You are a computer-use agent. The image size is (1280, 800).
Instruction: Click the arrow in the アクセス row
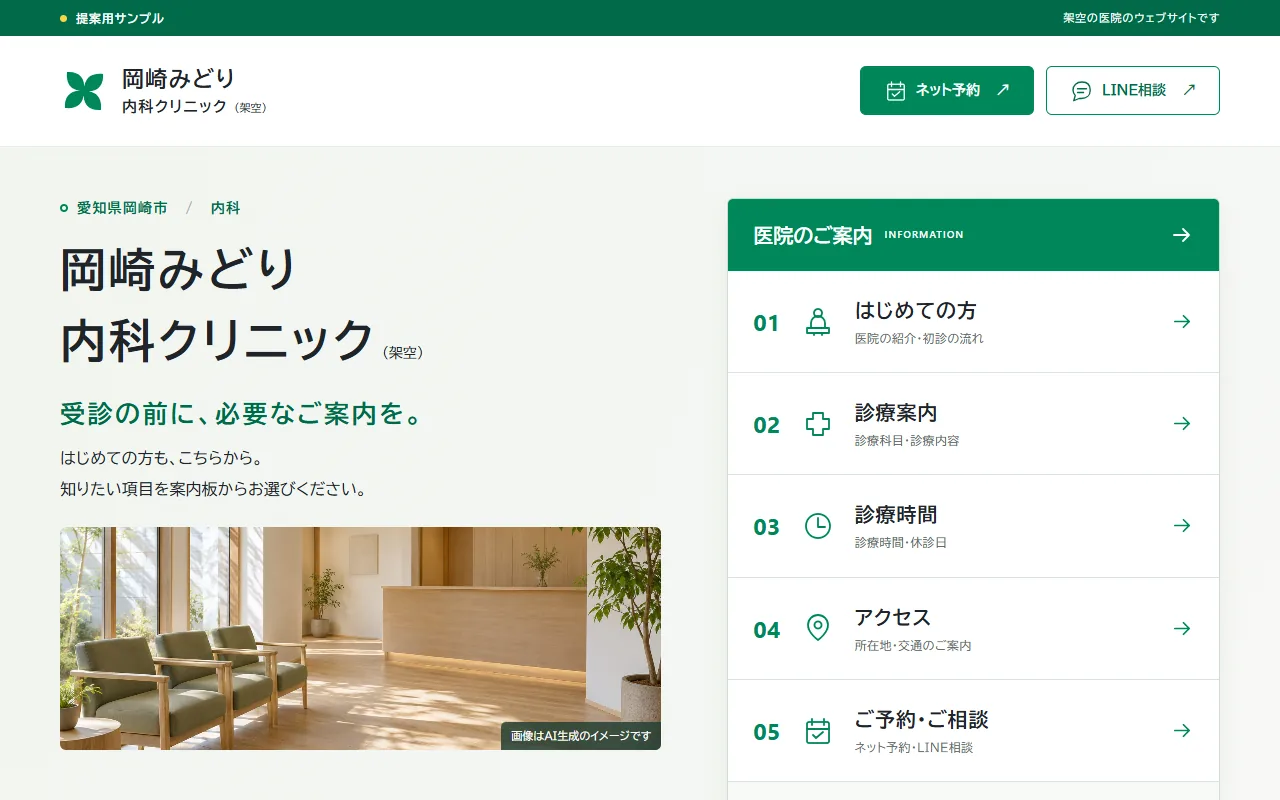pos(1182,628)
